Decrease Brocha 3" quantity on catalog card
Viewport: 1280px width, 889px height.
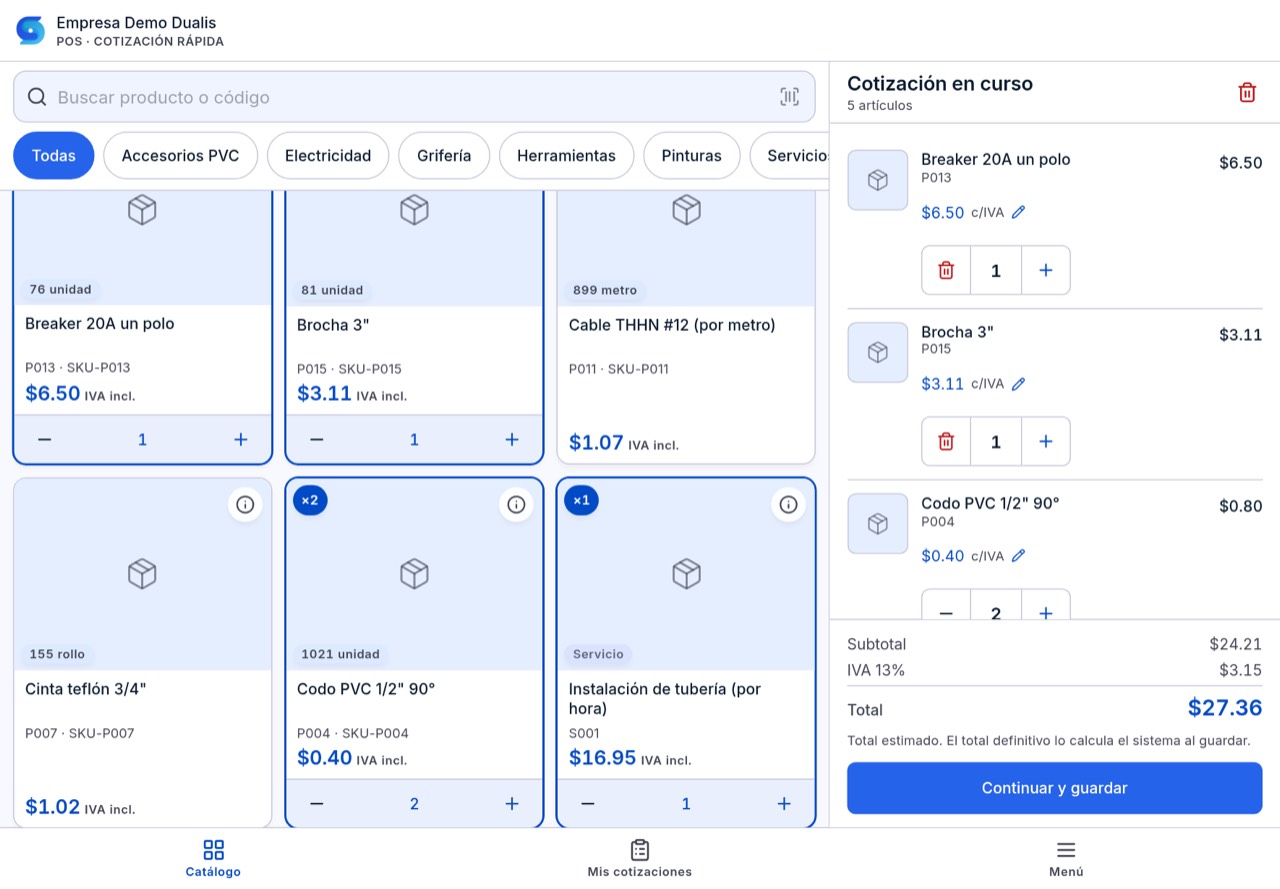click(316, 440)
